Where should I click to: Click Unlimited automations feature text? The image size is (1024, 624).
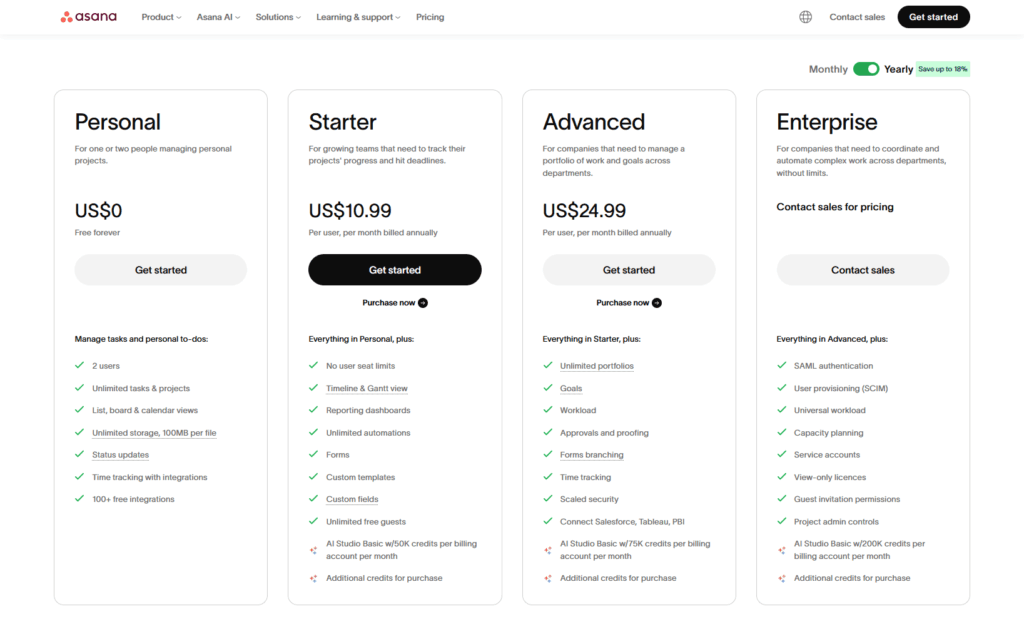click(368, 433)
